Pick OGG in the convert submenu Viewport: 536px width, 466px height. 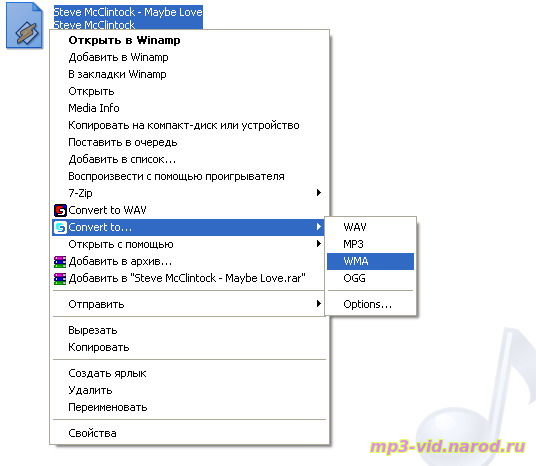point(370,278)
